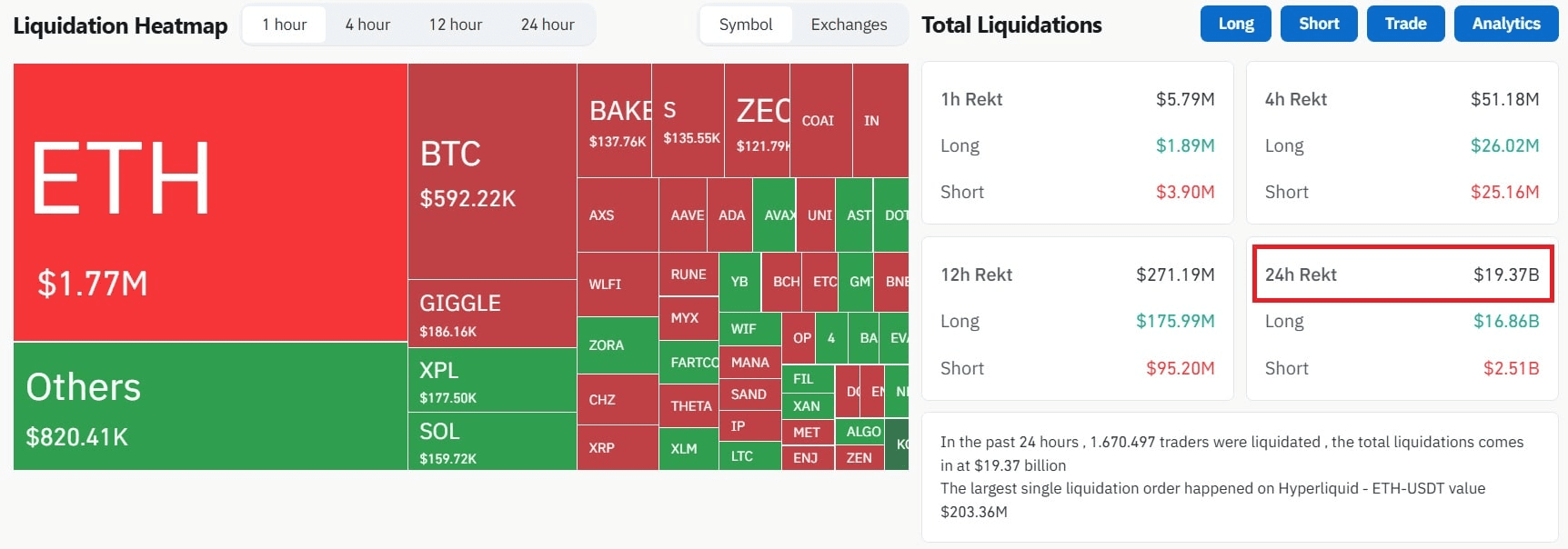
Task: Click the SOL $159.72K tile
Action: pos(492,441)
